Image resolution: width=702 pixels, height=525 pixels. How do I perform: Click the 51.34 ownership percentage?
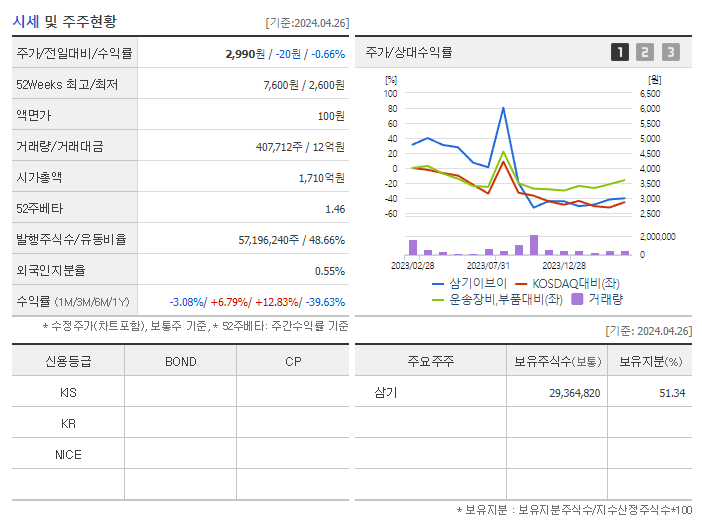pyautogui.click(x=672, y=393)
